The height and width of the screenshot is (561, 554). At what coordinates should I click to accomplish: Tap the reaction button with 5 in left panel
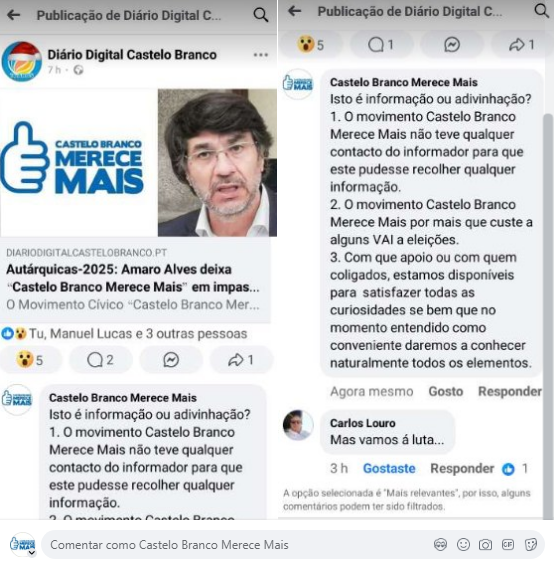point(30,360)
